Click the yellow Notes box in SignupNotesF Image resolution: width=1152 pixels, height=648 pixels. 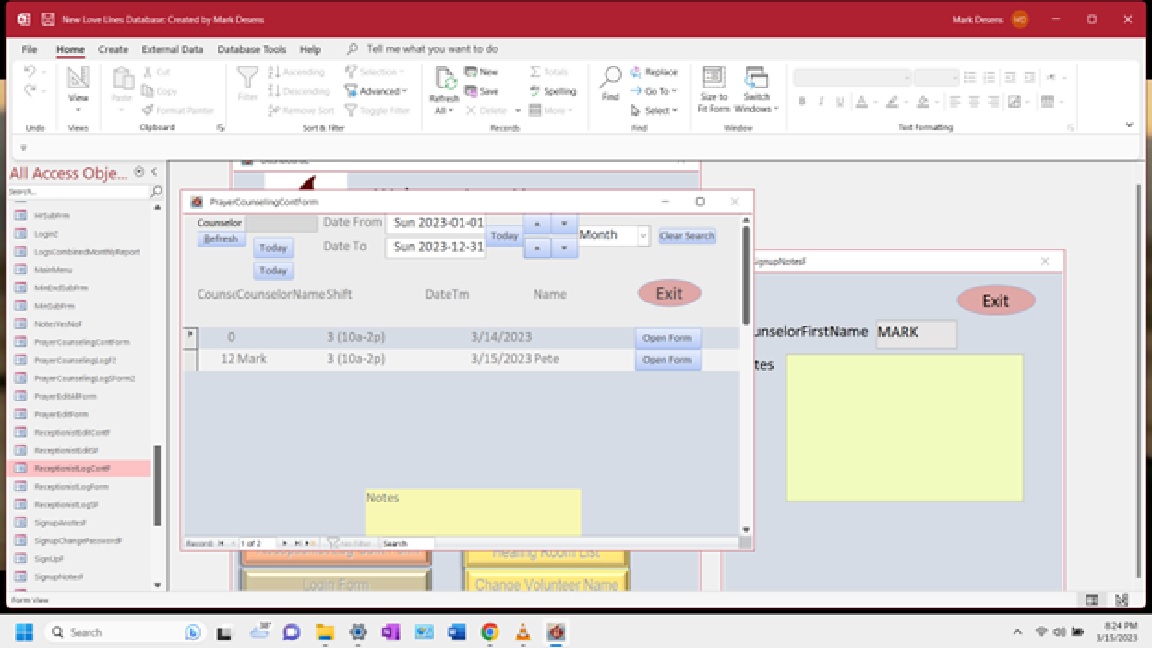(904, 427)
